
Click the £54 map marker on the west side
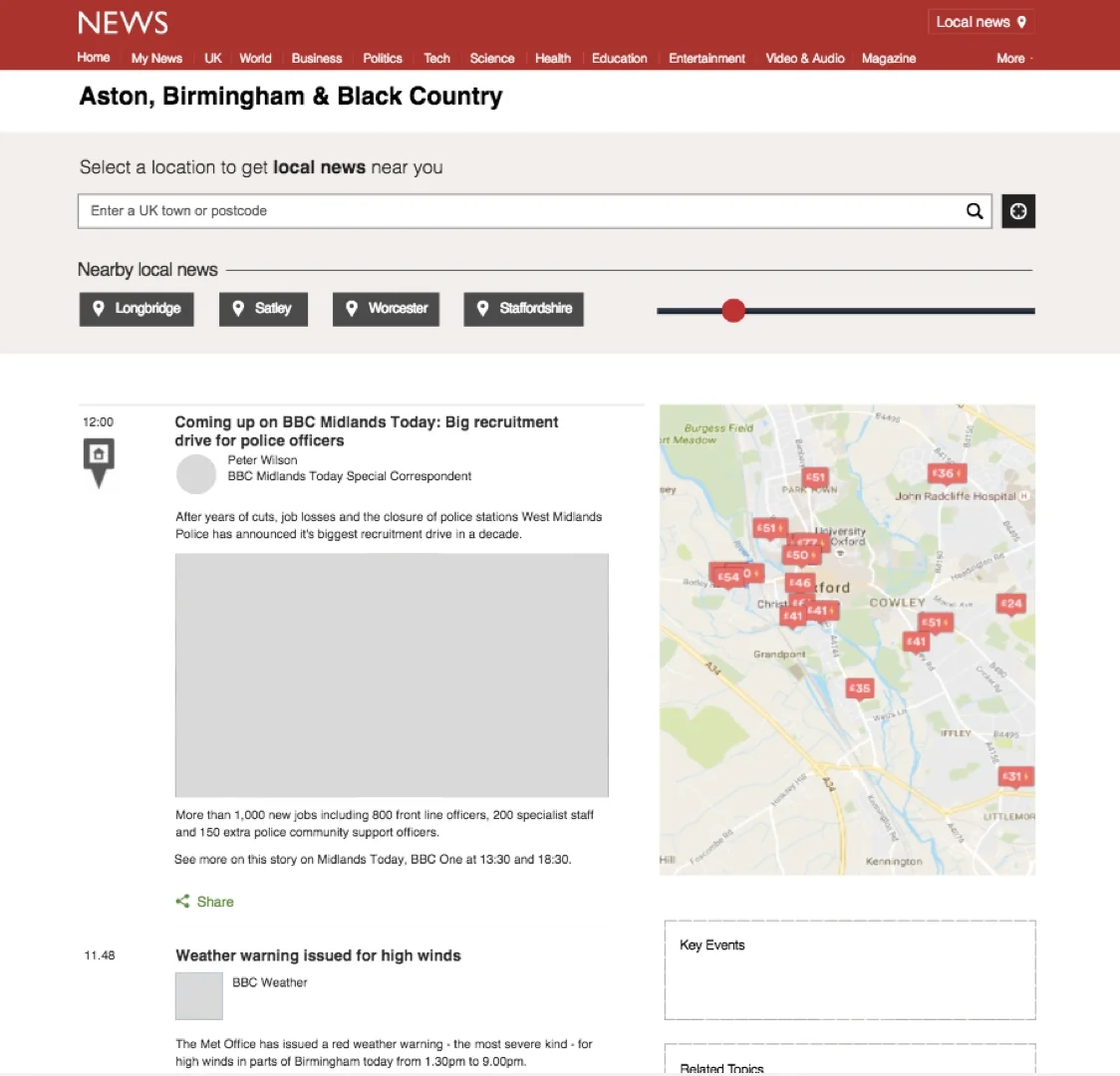(727, 577)
